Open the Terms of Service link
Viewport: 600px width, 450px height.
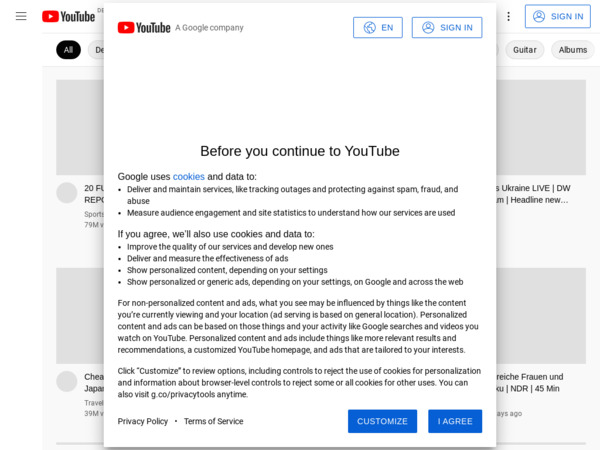pyautogui.click(x=214, y=421)
